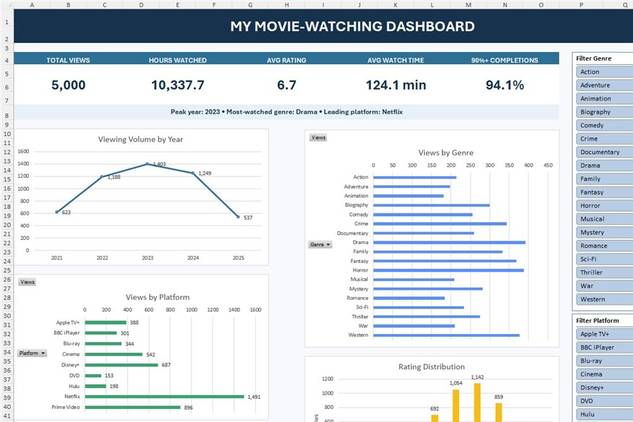Select Rating Distribution chart title

pos(432,367)
